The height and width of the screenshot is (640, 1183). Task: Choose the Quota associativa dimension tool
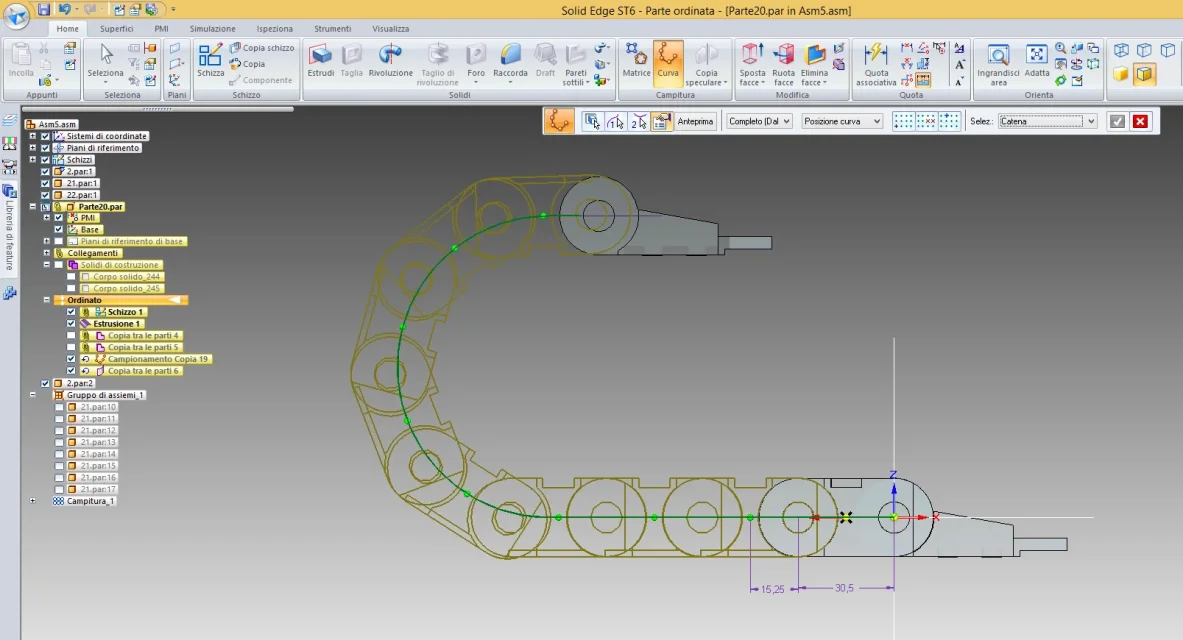876,64
